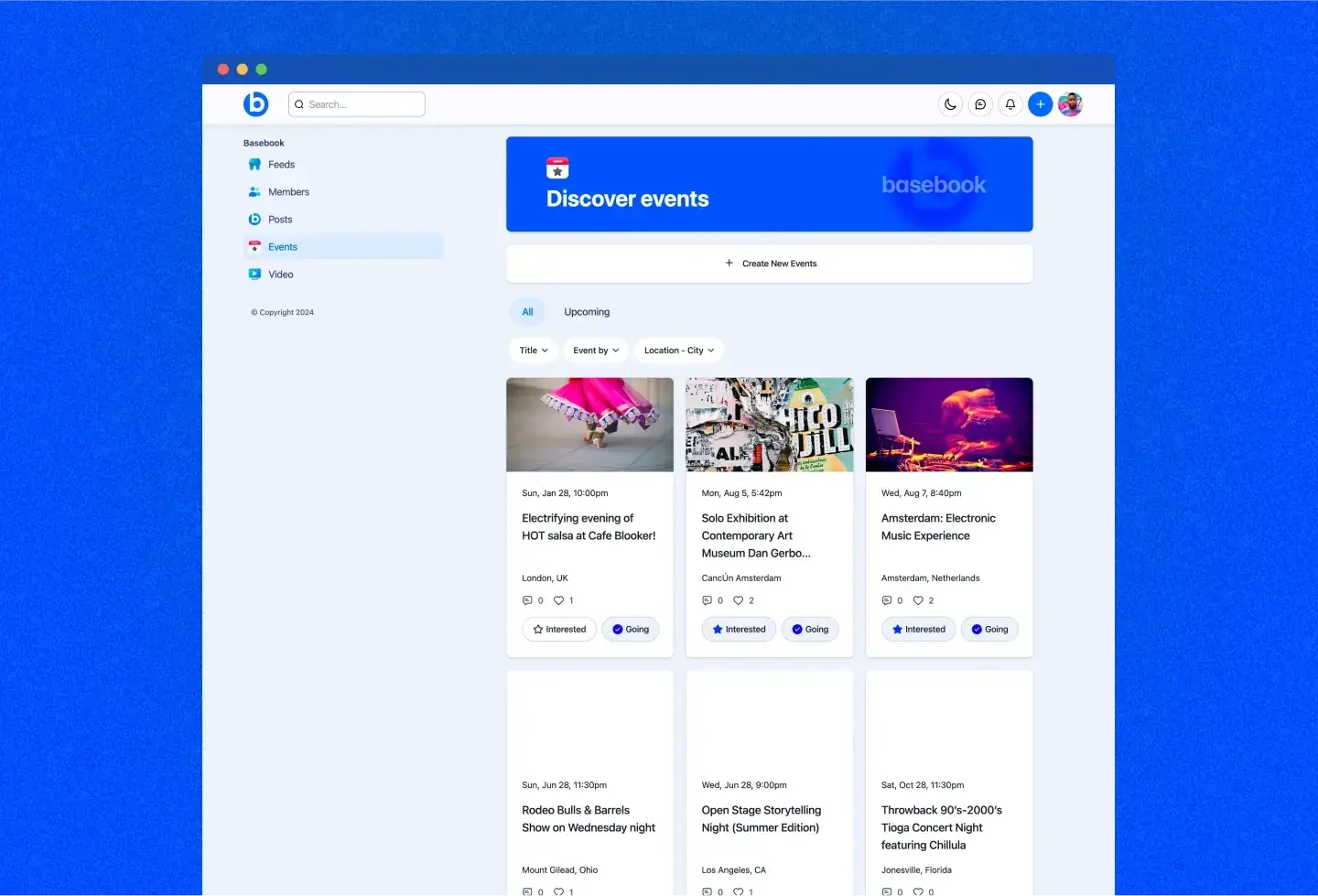Open Solo Exhibition at Contemporary Art title

(x=756, y=535)
